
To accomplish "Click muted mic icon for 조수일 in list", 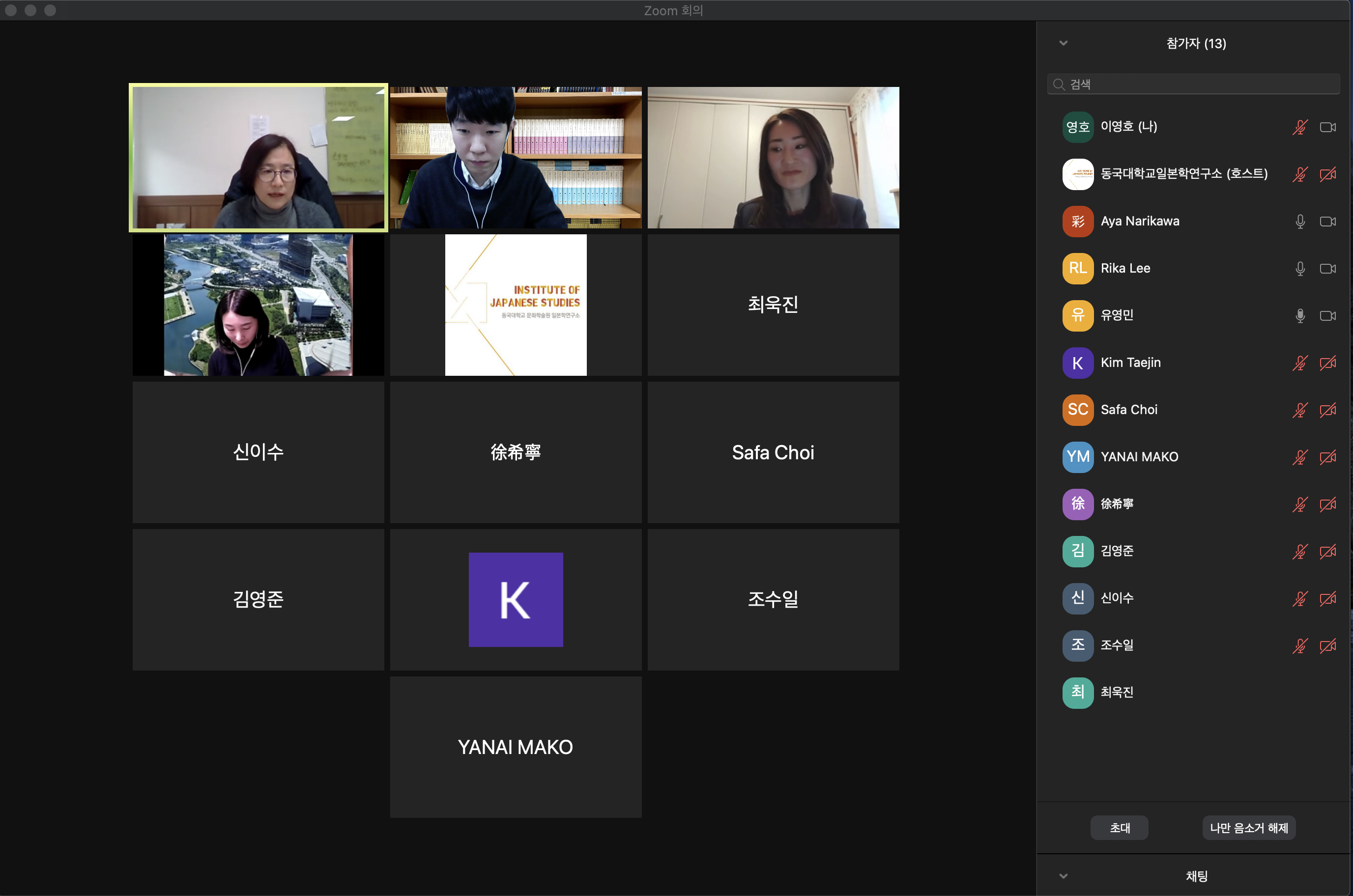I will 1300,645.
